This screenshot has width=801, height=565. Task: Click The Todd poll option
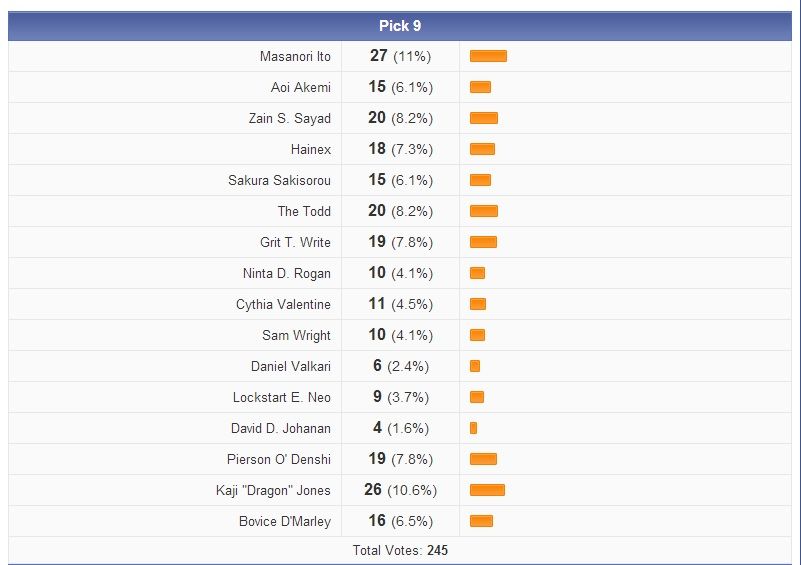(304, 212)
